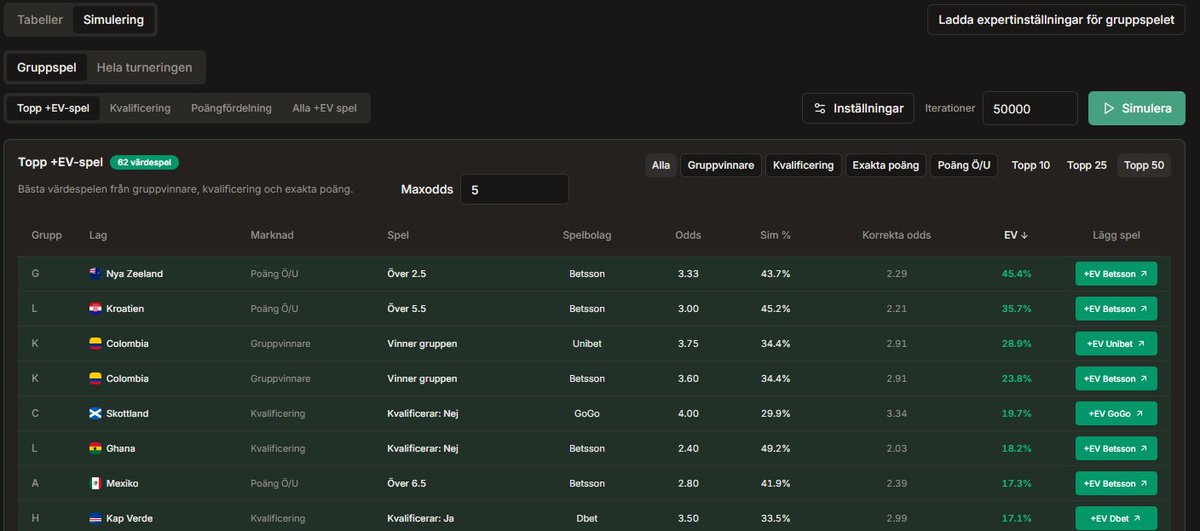Place +EV GoGo bet for Skottland
The height and width of the screenshot is (531, 1200).
point(1116,414)
